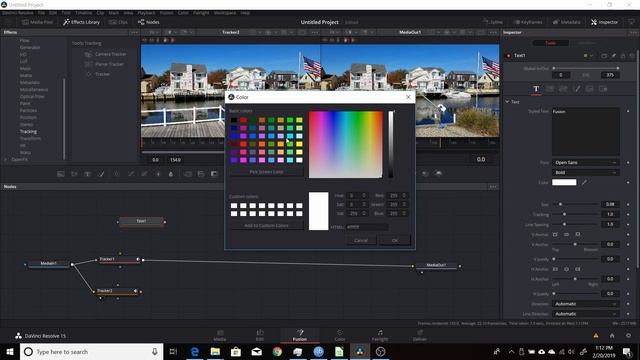
Task: Toggle the Clips panel button
Action: click(118, 22)
